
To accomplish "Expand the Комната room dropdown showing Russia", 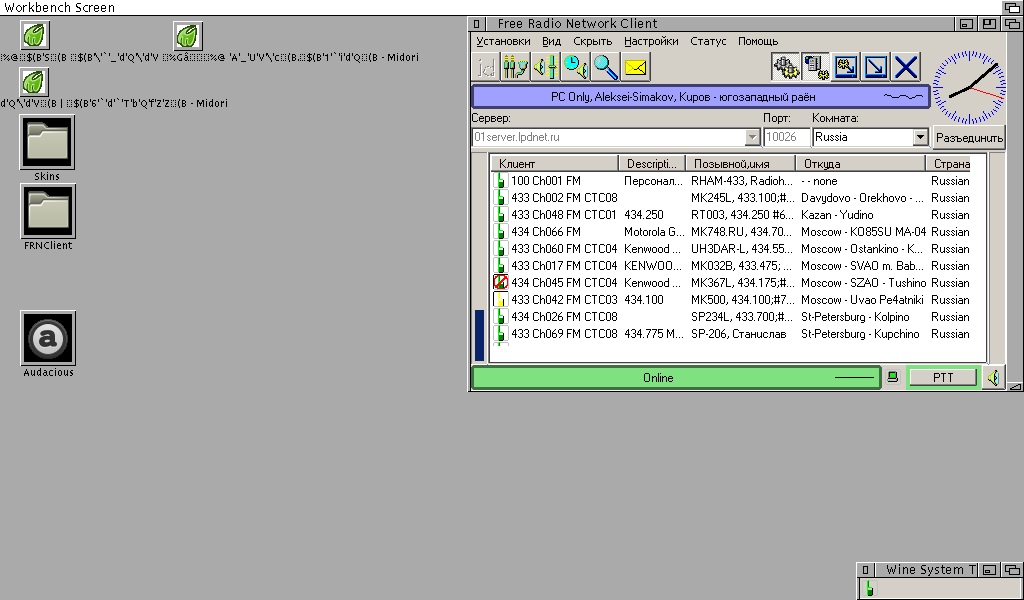I will coord(920,137).
